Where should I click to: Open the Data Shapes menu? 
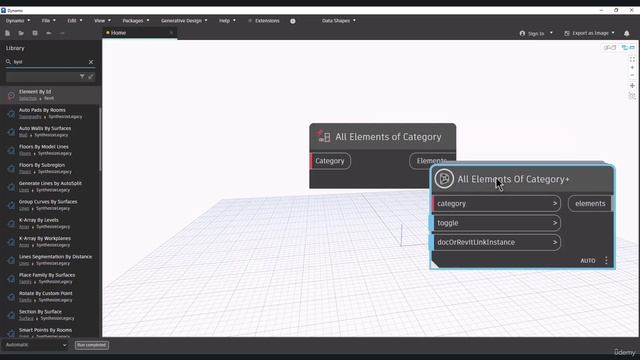tap(338, 21)
